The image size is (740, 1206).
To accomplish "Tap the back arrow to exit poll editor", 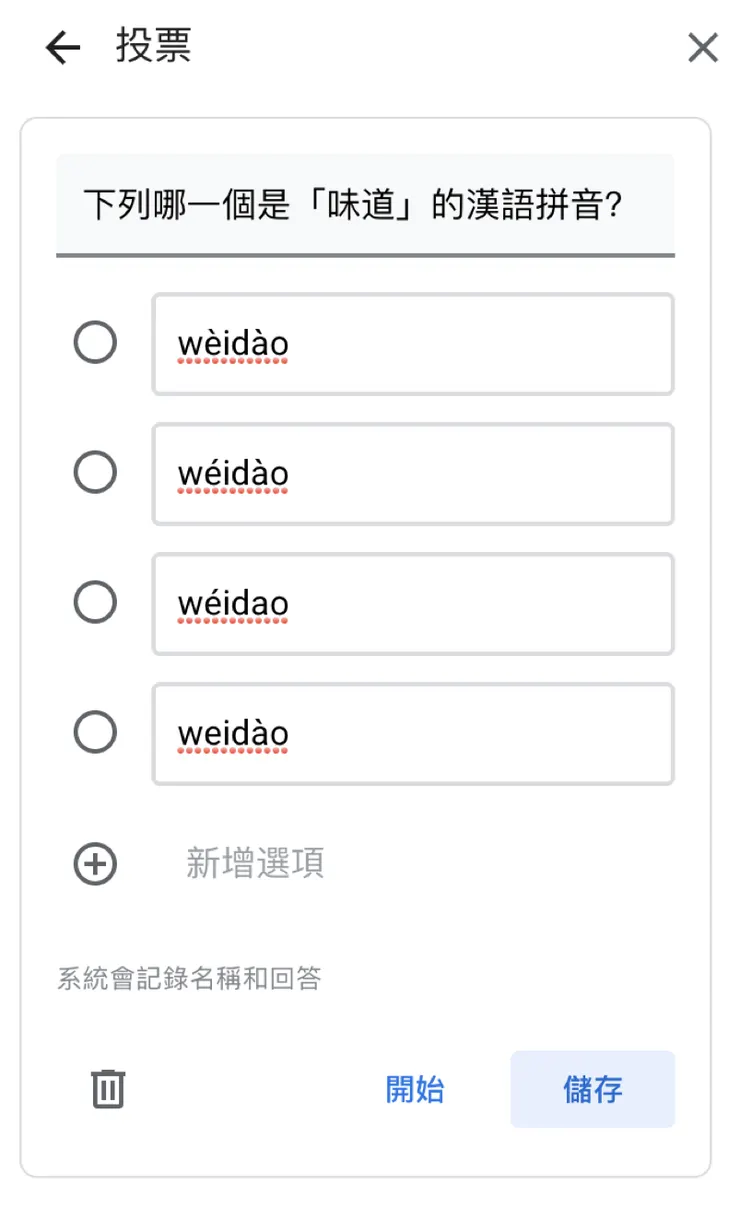I will [62, 47].
